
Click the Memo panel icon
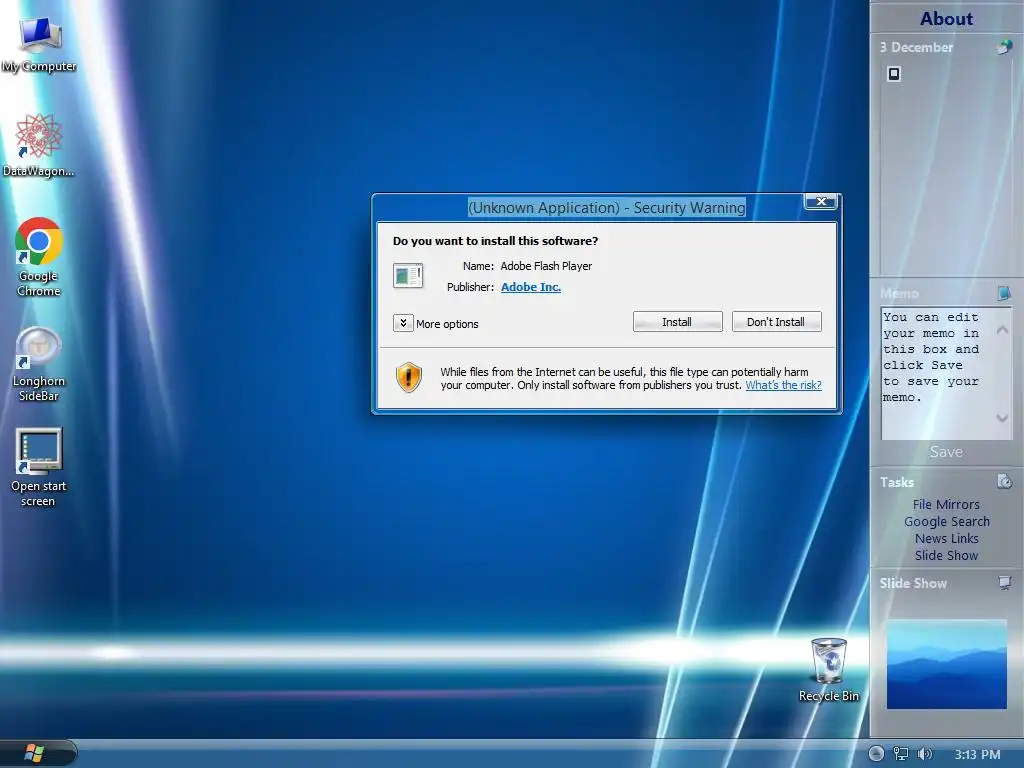[x=1004, y=293]
